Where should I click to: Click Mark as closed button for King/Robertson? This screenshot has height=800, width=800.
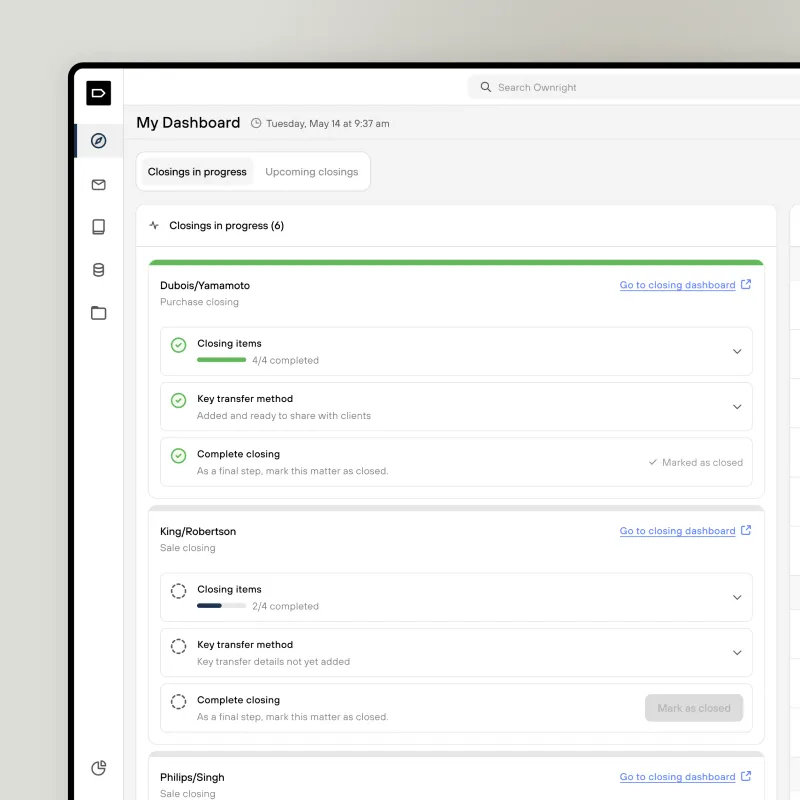coord(694,708)
